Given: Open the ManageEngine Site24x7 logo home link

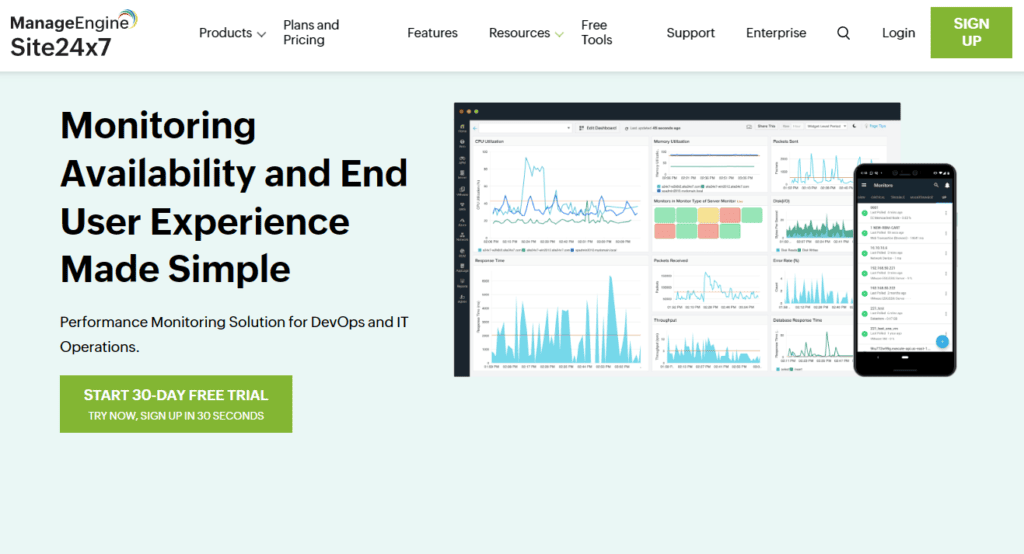Looking at the screenshot, I should click(x=74, y=34).
